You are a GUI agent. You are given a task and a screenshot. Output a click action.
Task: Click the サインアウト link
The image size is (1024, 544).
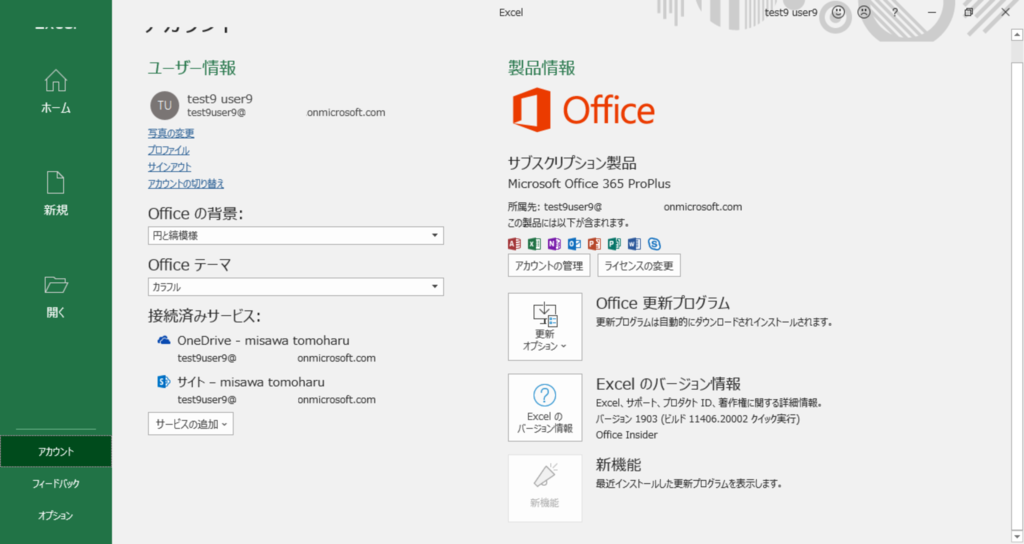[169, 167]
